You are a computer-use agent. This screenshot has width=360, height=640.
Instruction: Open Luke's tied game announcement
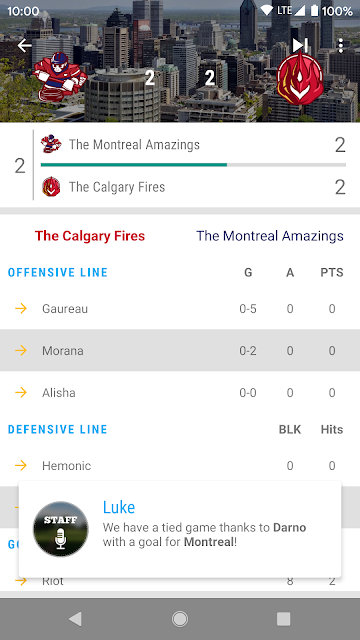tap(180, 529)
